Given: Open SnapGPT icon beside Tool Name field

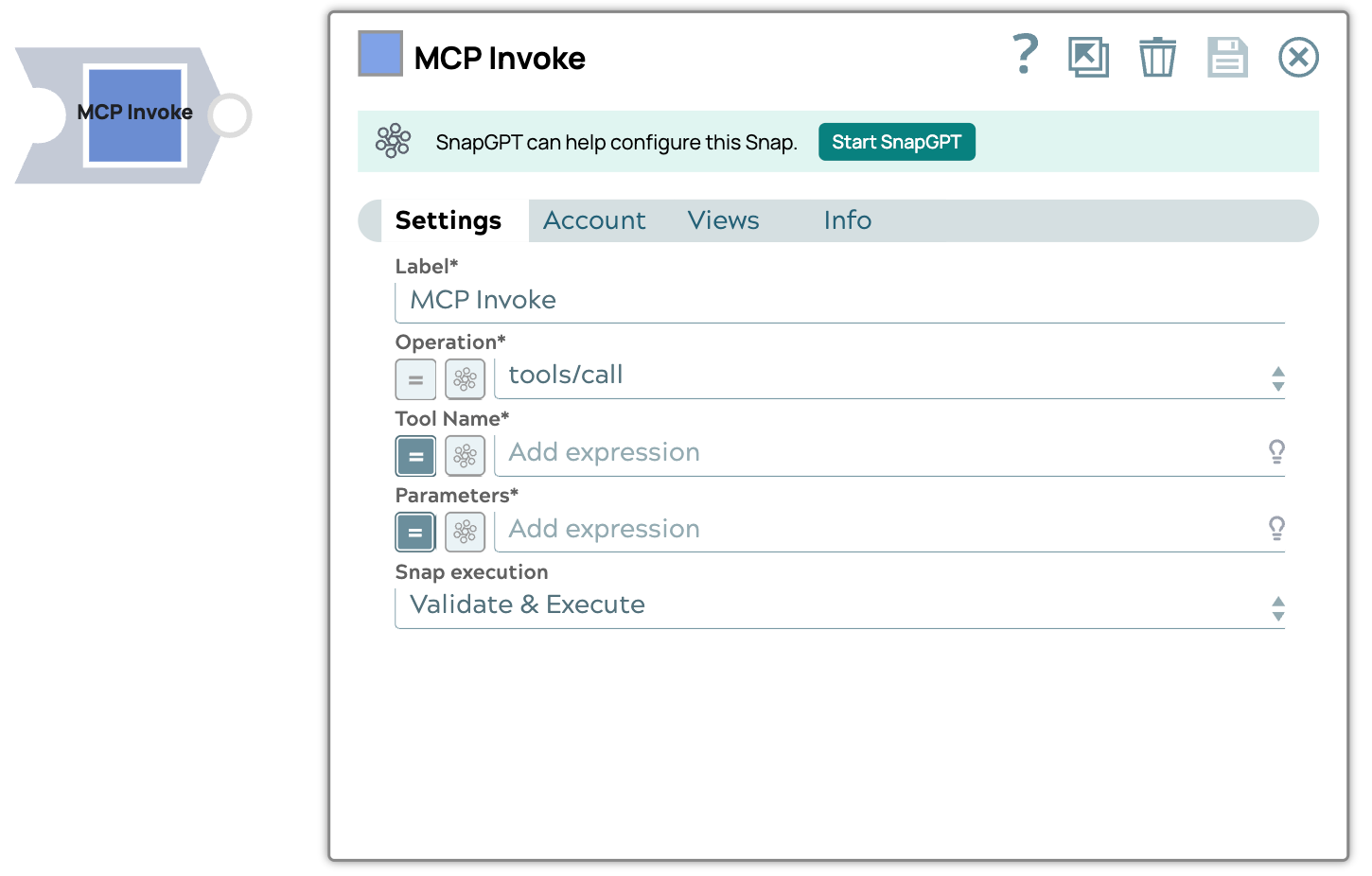Looking at the screenshot, I should (x=465, y=456).
